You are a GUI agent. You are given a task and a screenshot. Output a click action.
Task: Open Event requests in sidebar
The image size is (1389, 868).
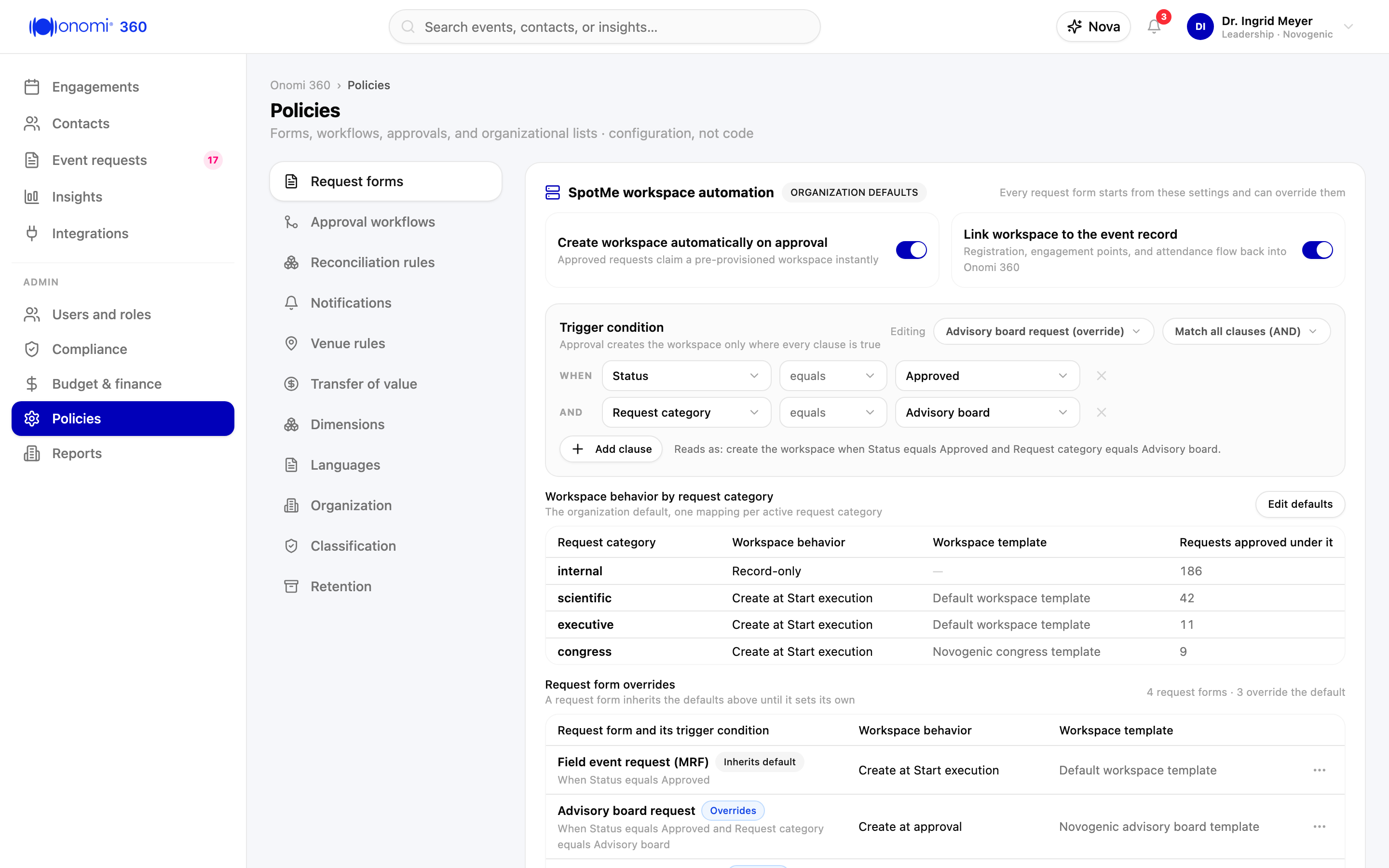point(123,160)
